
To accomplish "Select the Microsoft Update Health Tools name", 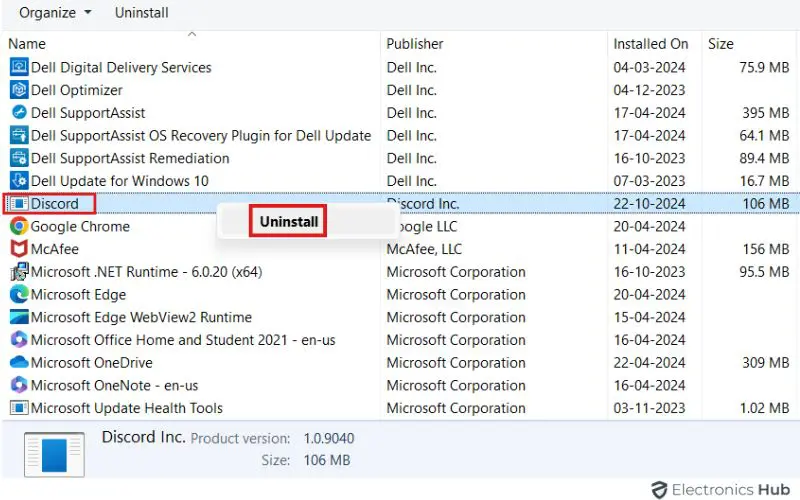I will [127, 408].
